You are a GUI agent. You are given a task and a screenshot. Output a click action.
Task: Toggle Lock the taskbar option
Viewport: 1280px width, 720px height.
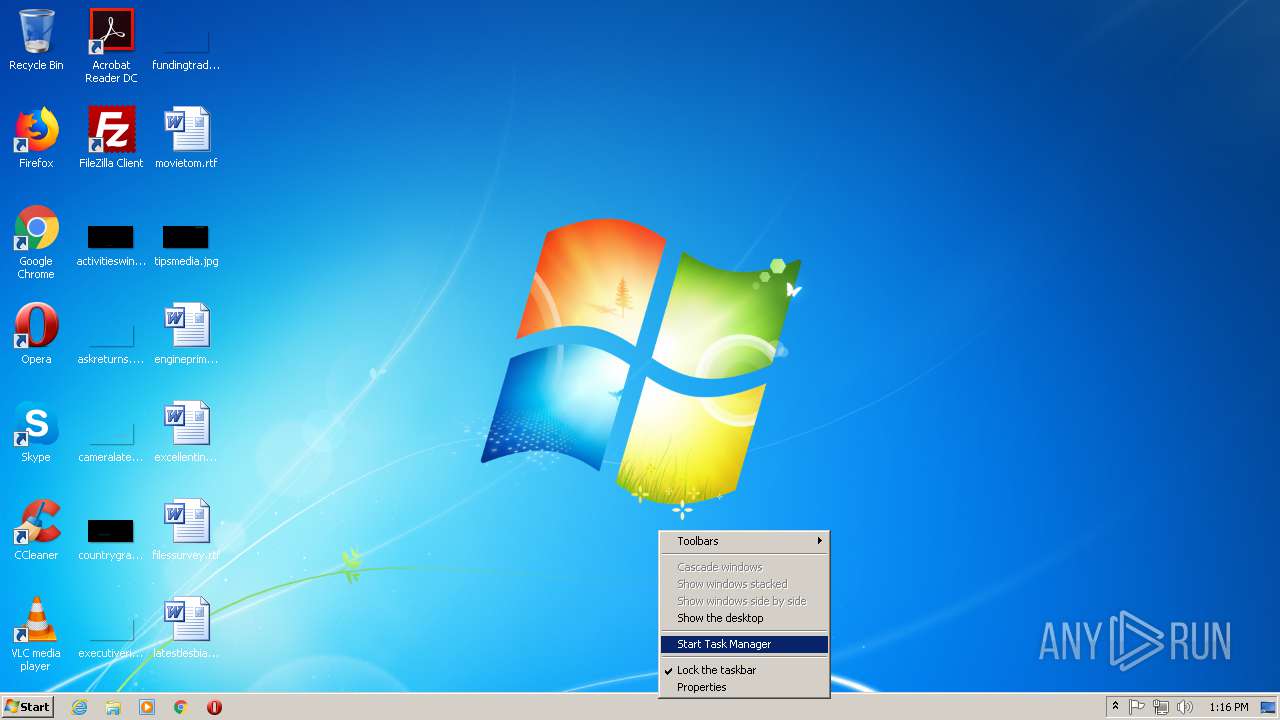tap(744, 670)
